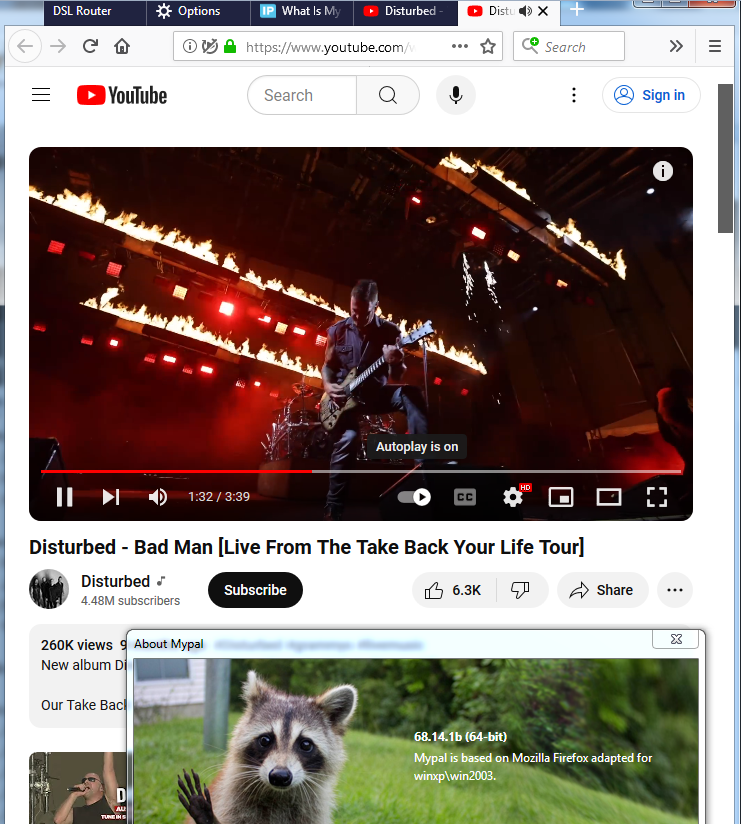Viewport: 741px width, 824px height.
Task: Open tracking protection shield icon
Action: [x=209, y=47]
